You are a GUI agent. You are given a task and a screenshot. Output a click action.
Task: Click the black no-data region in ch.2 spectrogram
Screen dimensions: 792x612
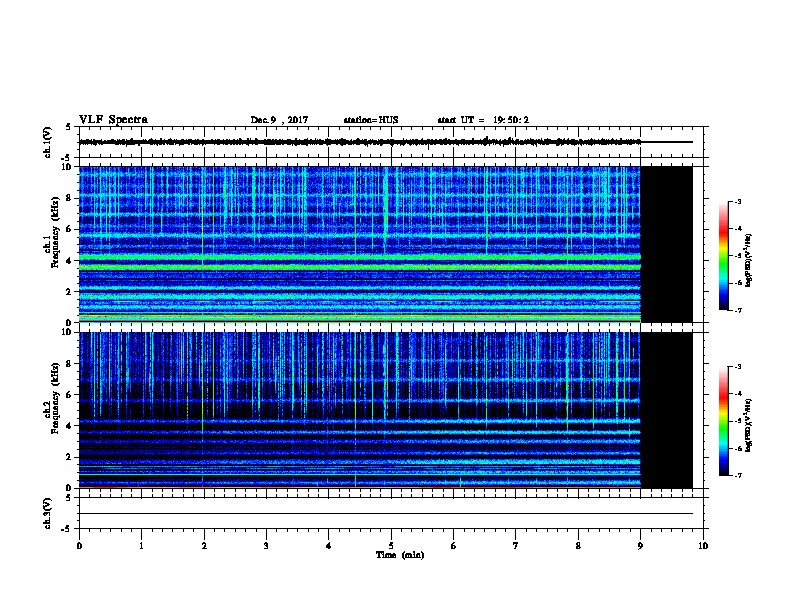tap(667, 410)
